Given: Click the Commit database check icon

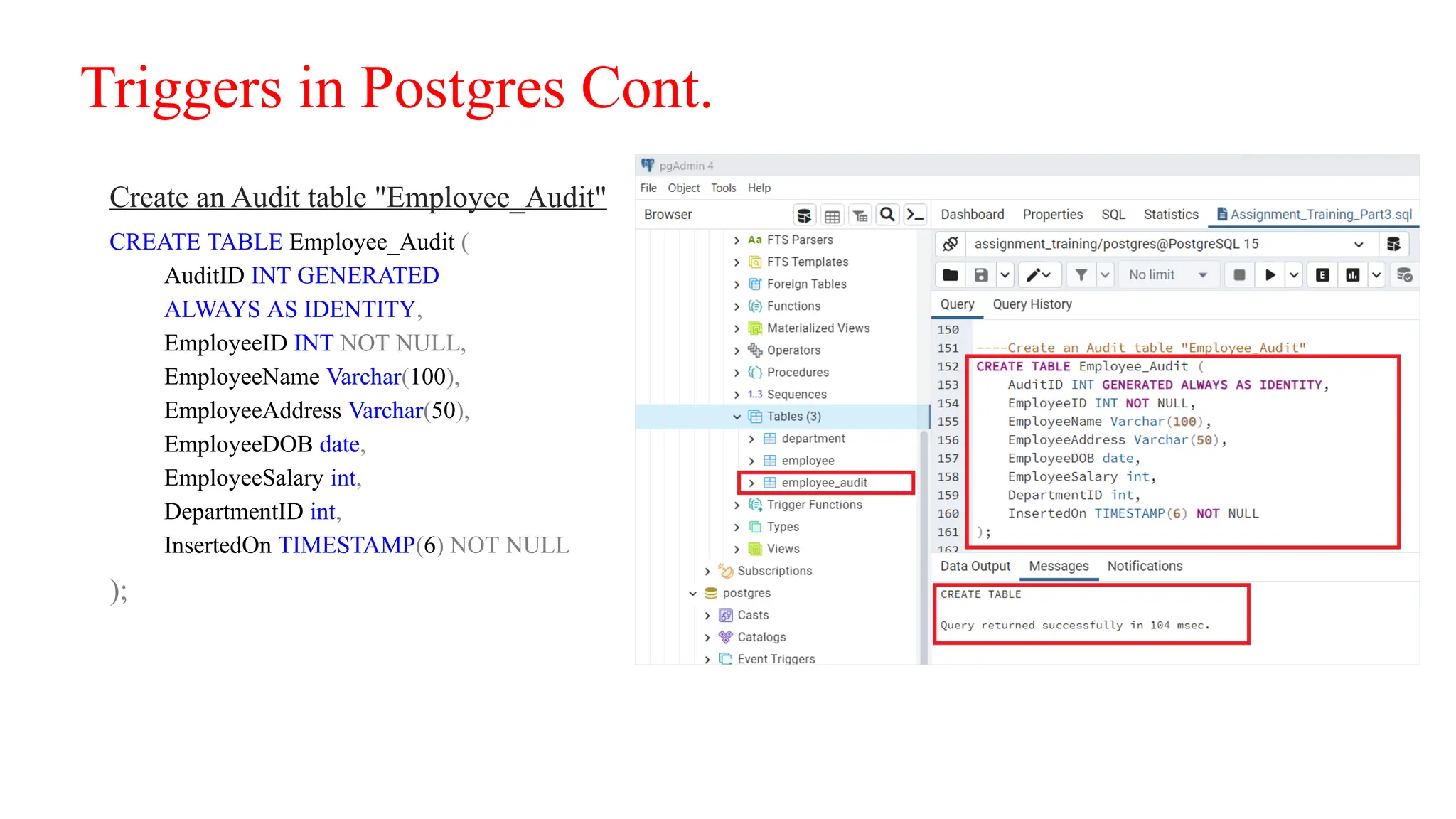Looking at the screenshot, I should click(1405, 275).
